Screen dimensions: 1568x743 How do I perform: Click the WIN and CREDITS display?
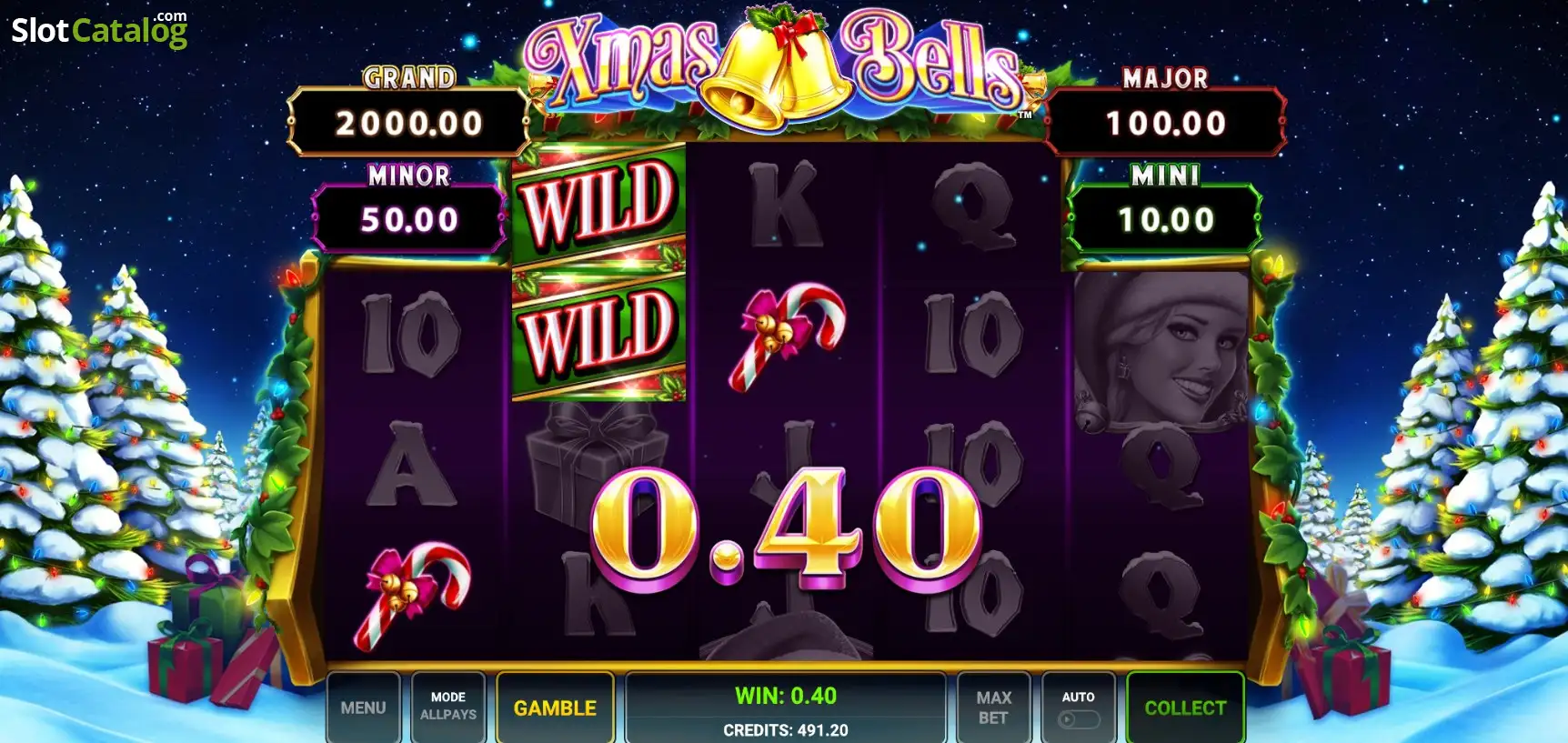click(x=786, y=710)
